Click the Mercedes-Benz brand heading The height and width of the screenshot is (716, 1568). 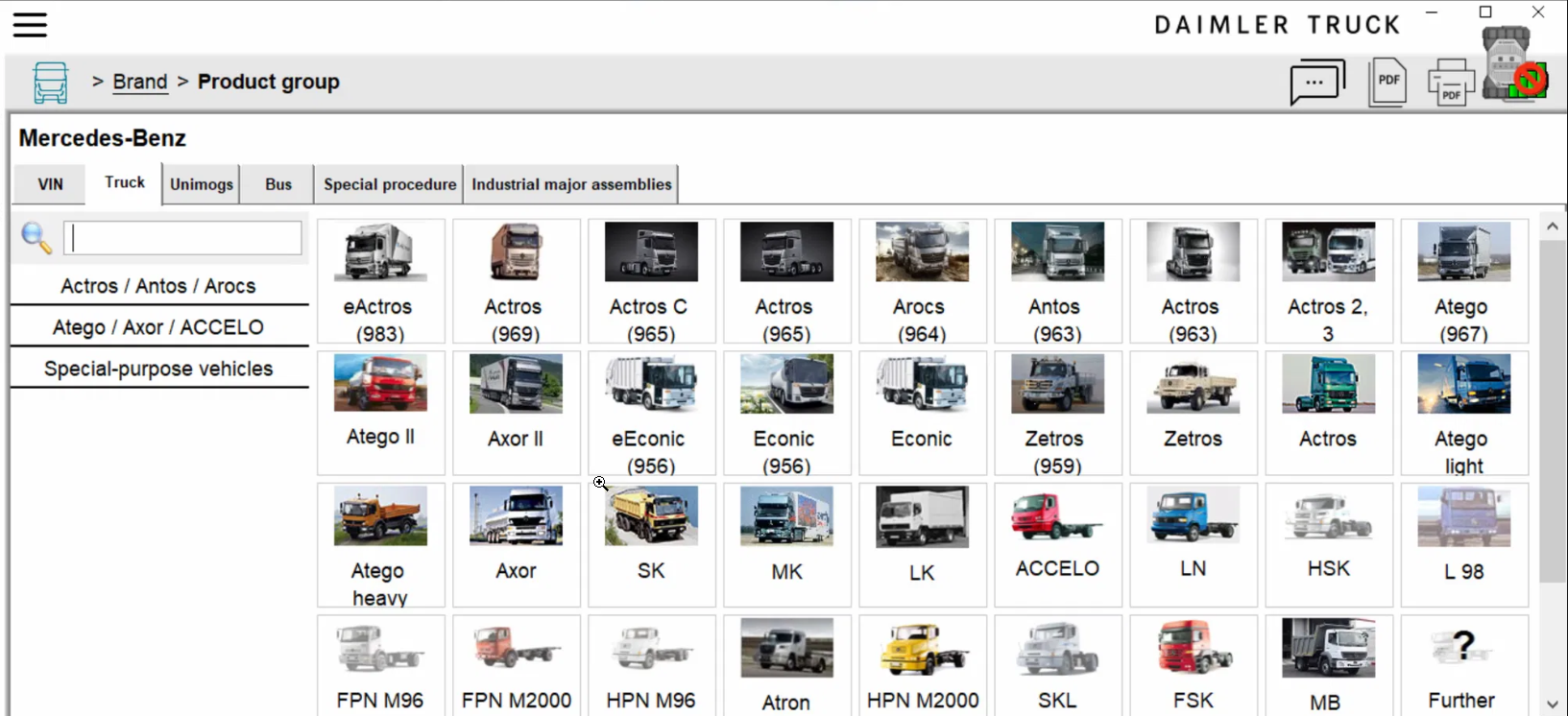click(x=103, y=138)
